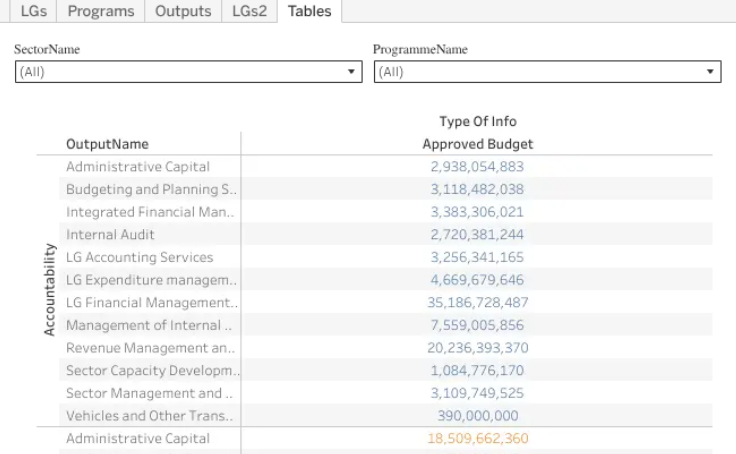Click the Approved Budget column header
Viewport: 736px width, 454px height.
tap(477, 144)
